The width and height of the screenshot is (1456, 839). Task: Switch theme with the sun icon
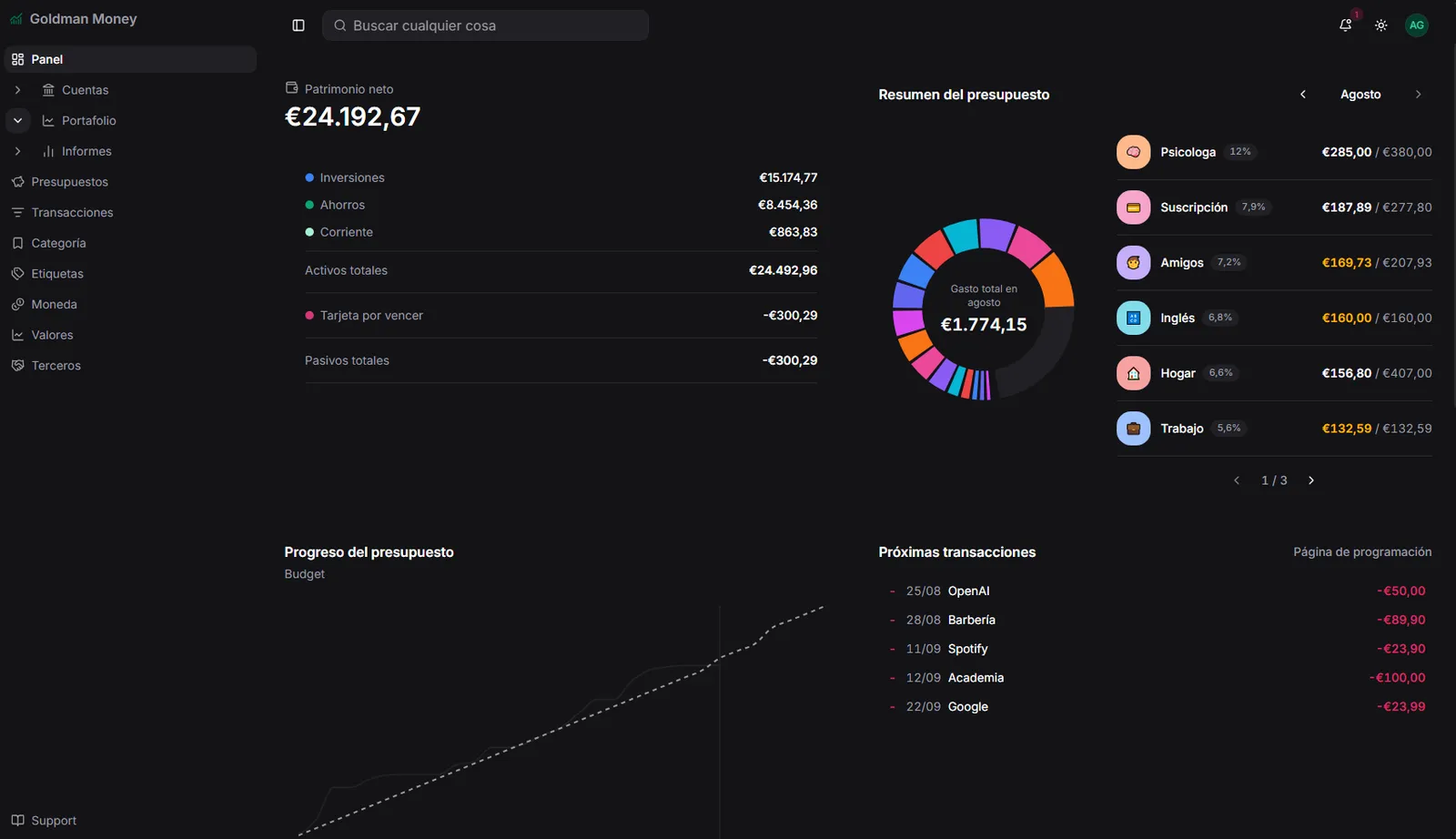[x=1380, y=25]
